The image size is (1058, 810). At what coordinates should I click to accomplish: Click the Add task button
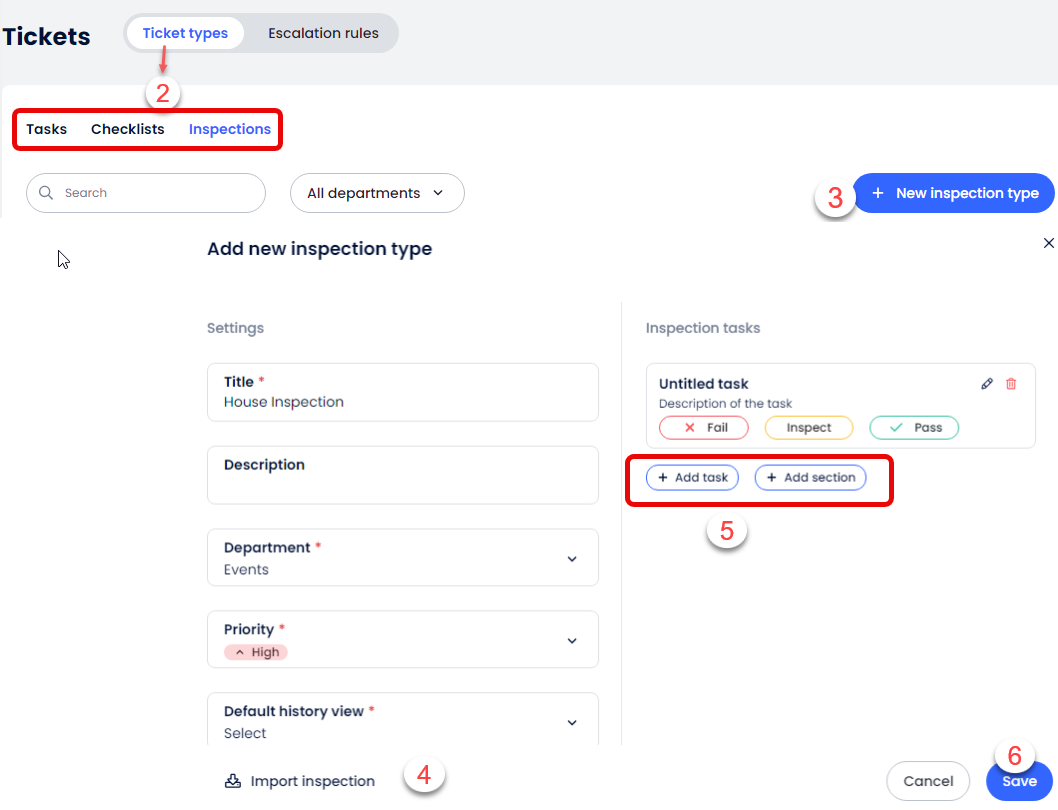pos(692,478)
